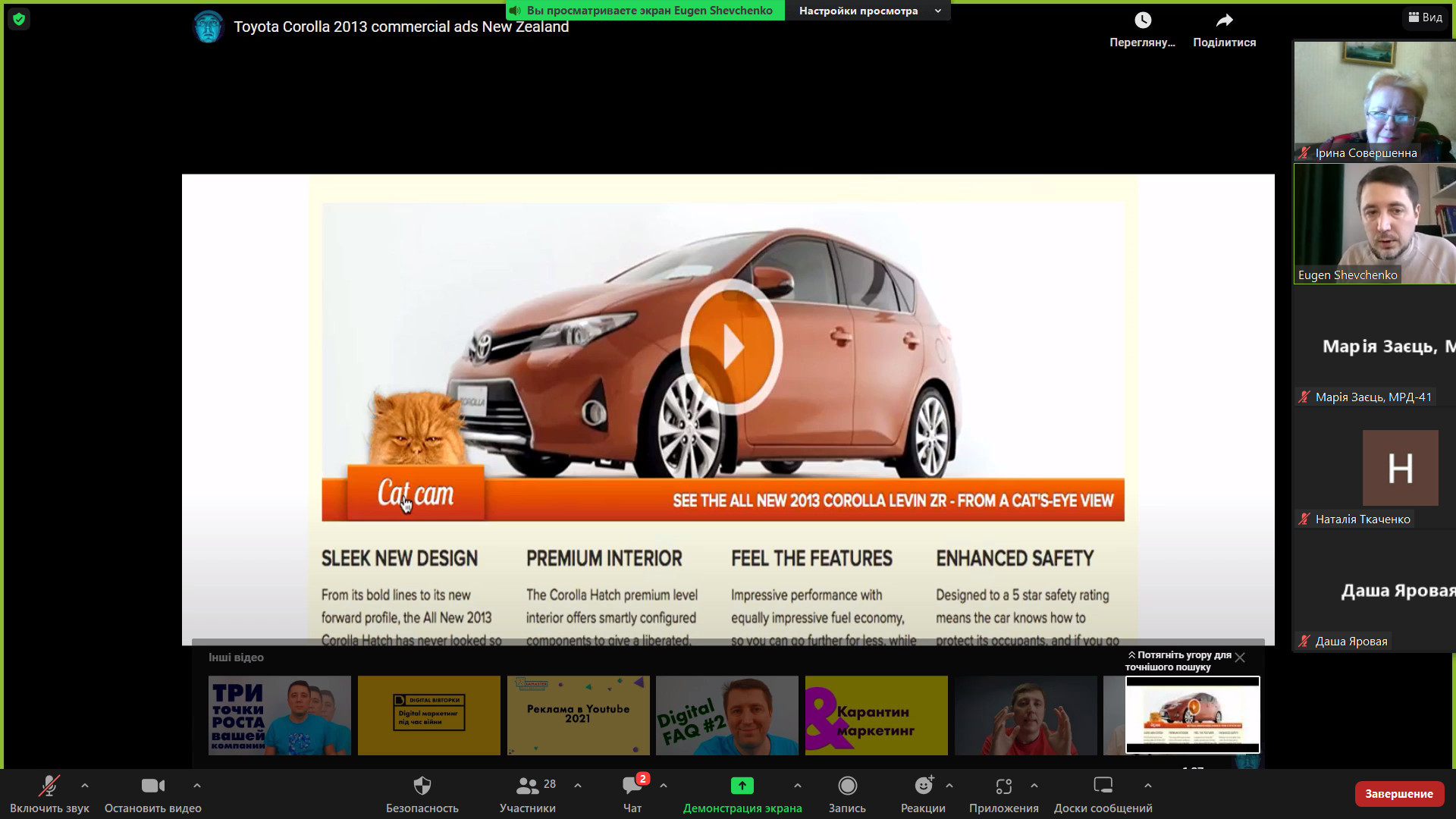Click SLEEK NEW DESIGN heading
The width and height of the screenshot is (1456, 819).
click(400, 559)
